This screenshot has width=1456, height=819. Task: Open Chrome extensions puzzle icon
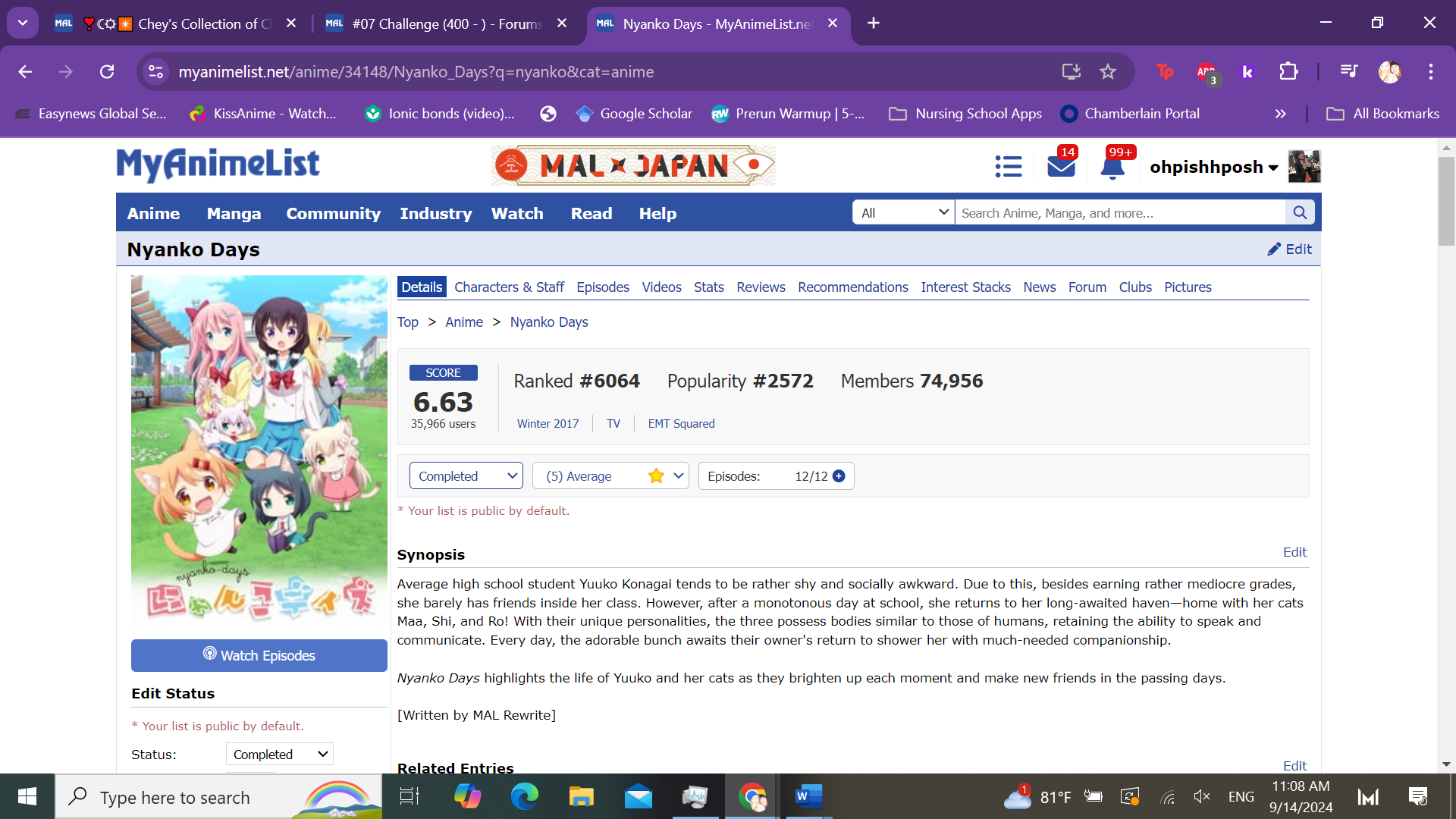1288,72
